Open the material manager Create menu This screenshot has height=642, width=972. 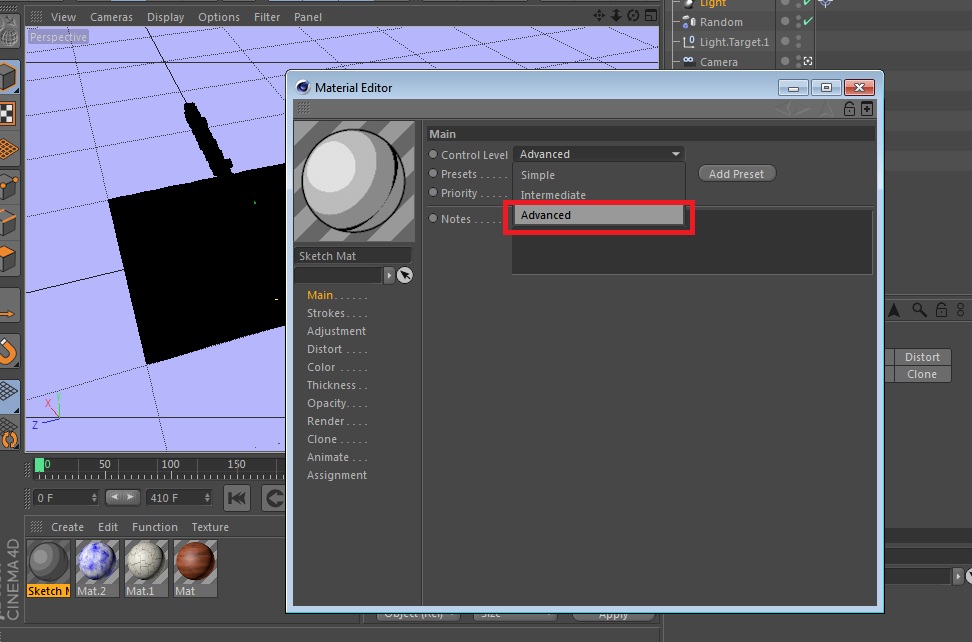coord(68,527)
